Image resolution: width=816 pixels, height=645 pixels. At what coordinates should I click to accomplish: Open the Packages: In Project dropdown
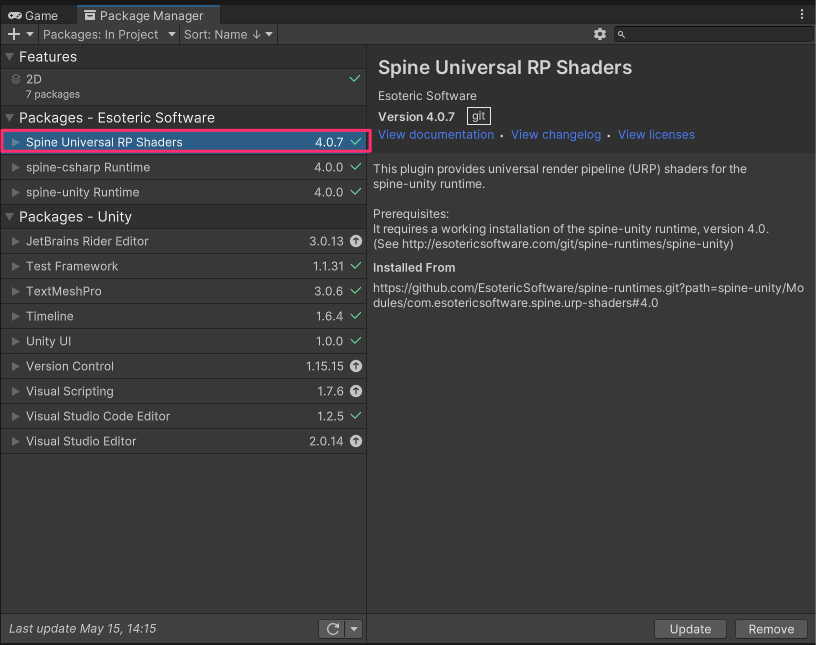coord(109,34)
